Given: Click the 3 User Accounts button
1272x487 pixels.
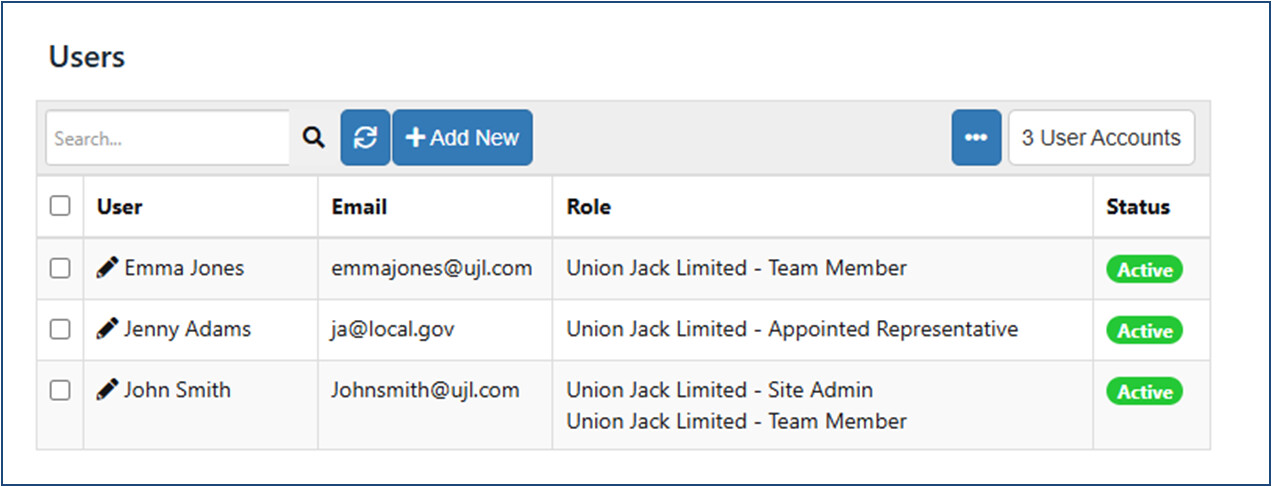Looking at the screenshot, I should (1101, 138).
